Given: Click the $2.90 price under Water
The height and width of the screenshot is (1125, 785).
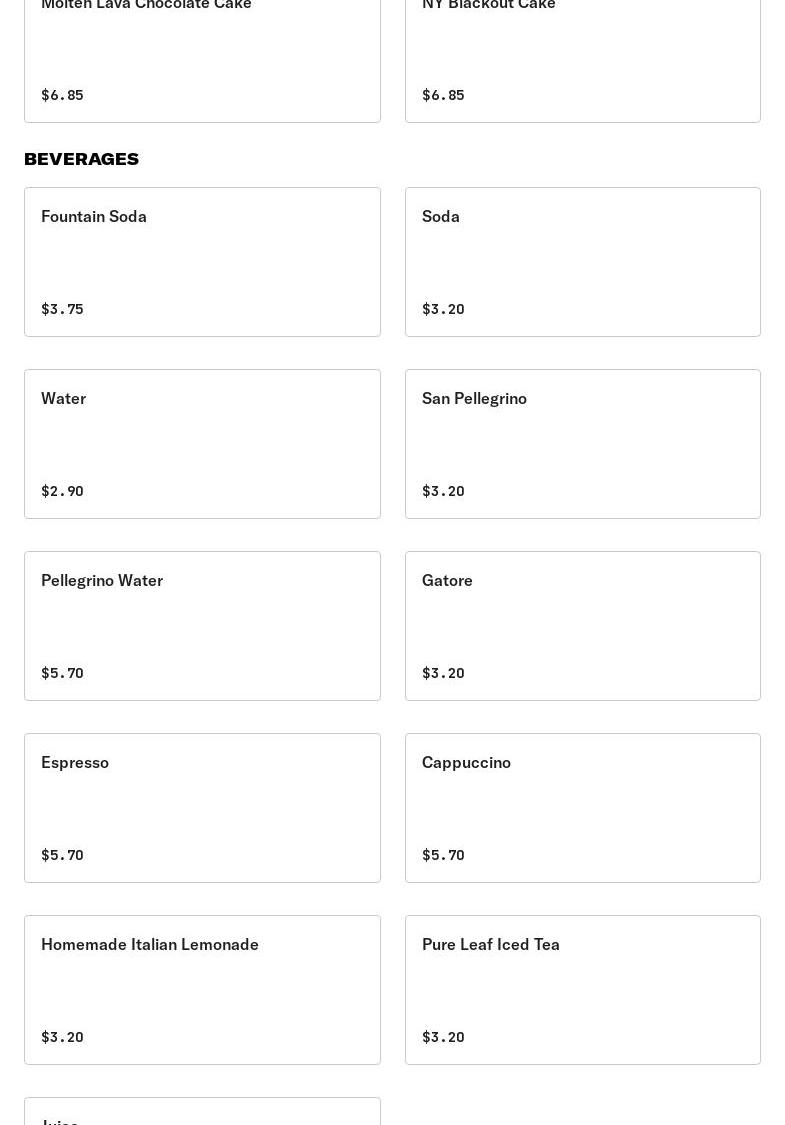Looking at the screenshot, I should coord(62,491).
